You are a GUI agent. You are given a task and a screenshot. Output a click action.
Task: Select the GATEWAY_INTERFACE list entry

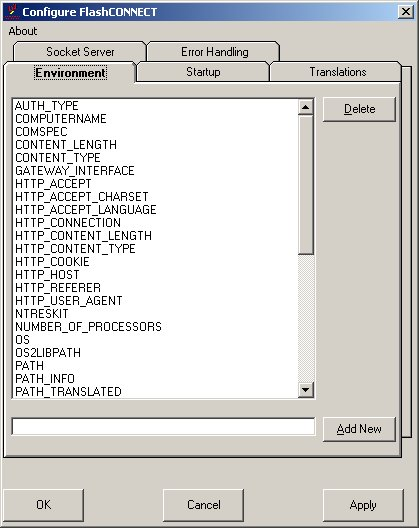75,171
